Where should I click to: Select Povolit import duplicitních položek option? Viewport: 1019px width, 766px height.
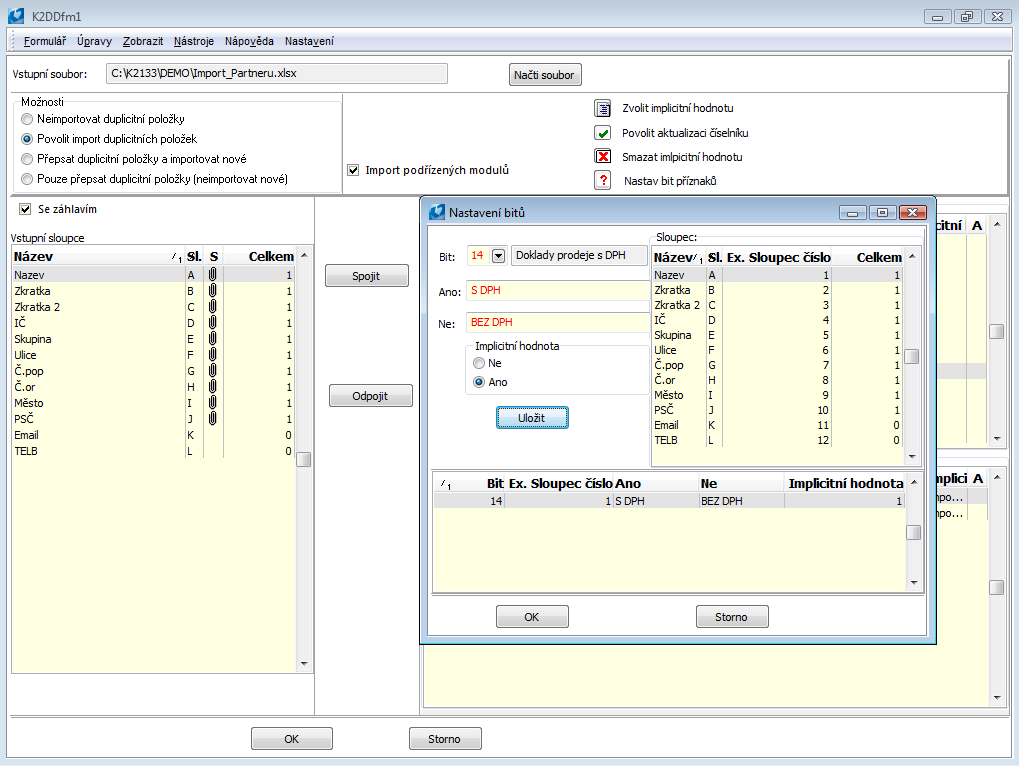pyautogui.click(x=27, y=139)
